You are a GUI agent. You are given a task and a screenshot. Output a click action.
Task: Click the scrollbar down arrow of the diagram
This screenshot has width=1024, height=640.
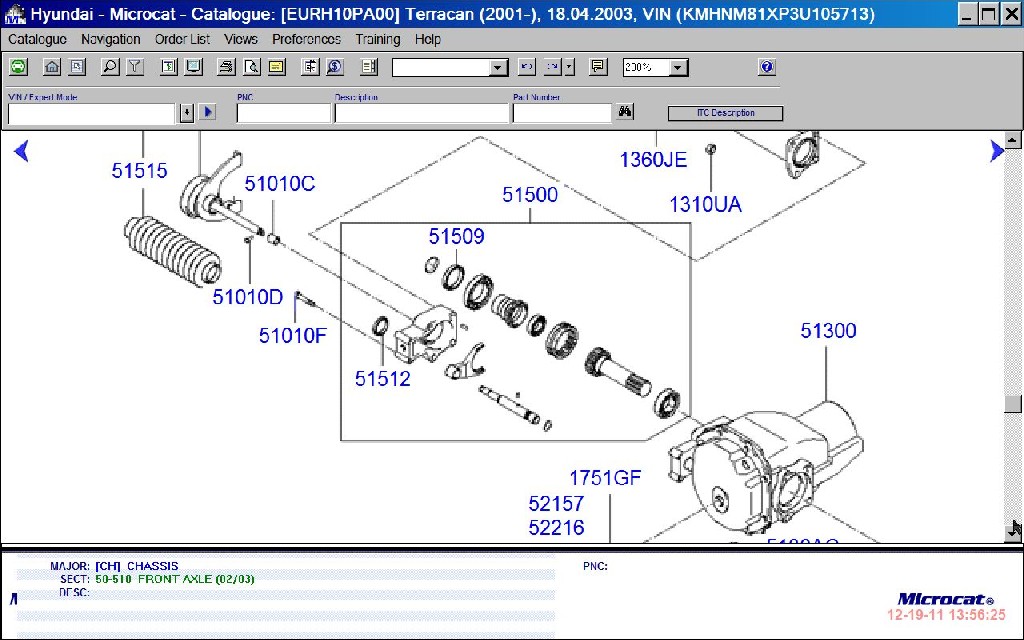click(x=1012, y=532)
